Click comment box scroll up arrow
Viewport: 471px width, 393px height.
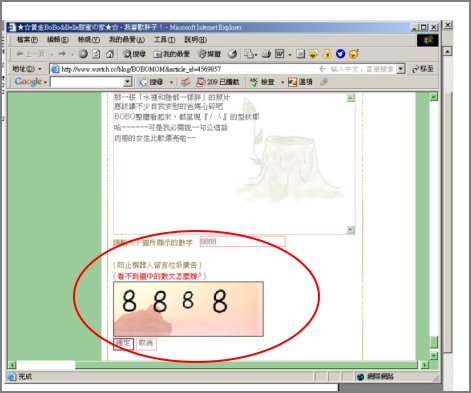[351, 98]
